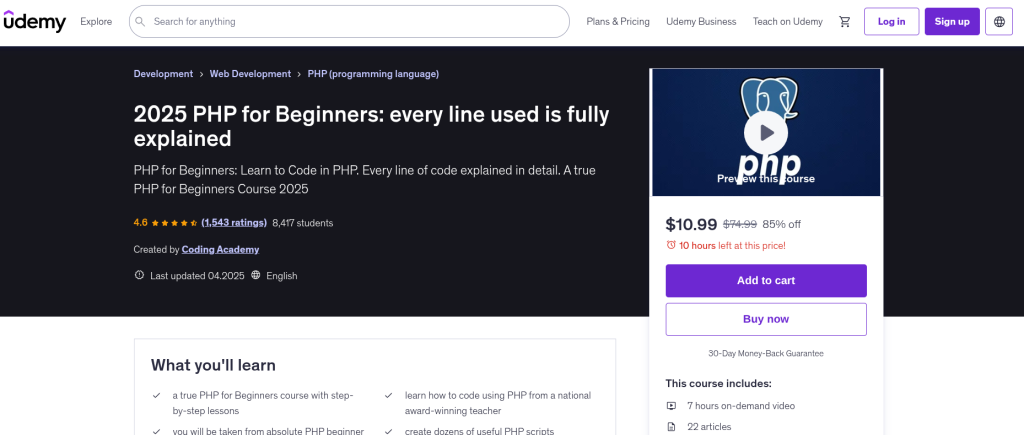Click the on-demand video icon
Screen dimensions: 1024x435
click(671, 405)
